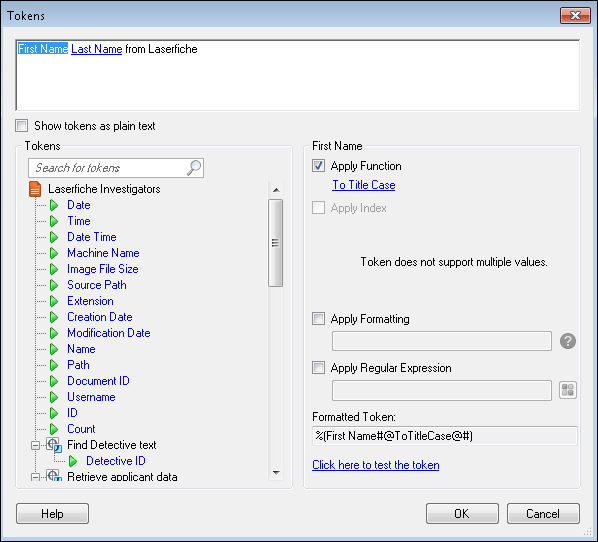Uncheck the Apply Function checkbox

[318, 166]
